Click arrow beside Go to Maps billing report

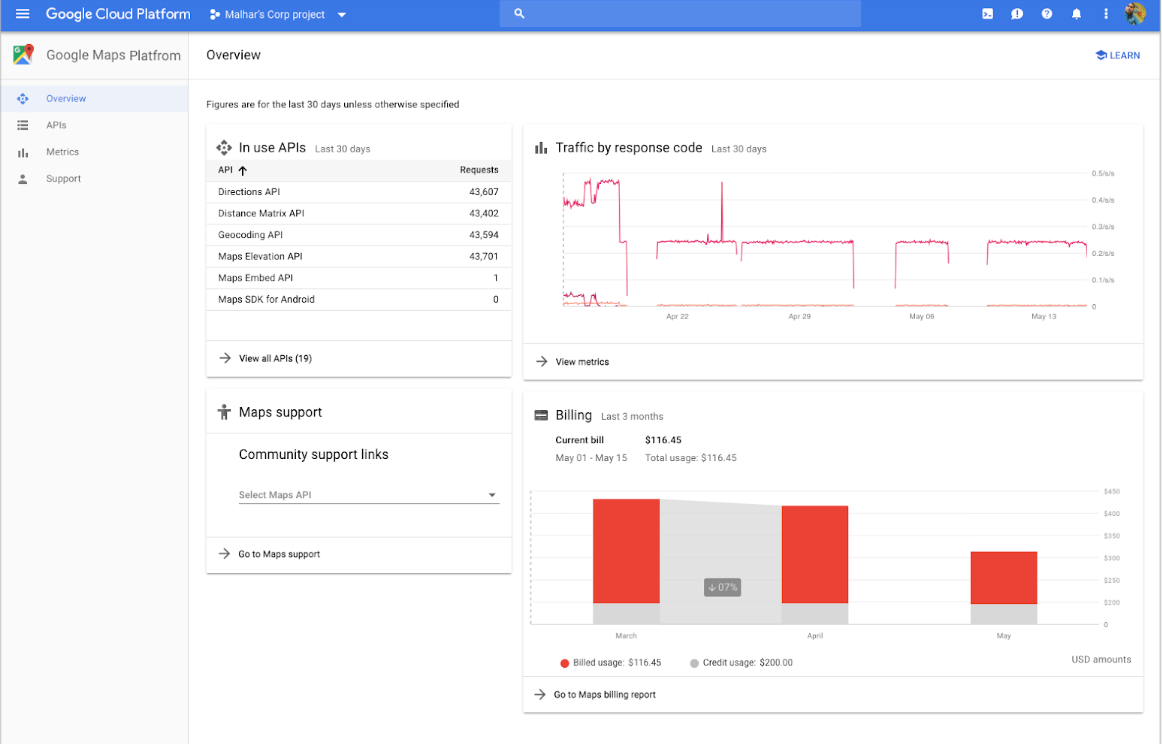click(540, 694)
